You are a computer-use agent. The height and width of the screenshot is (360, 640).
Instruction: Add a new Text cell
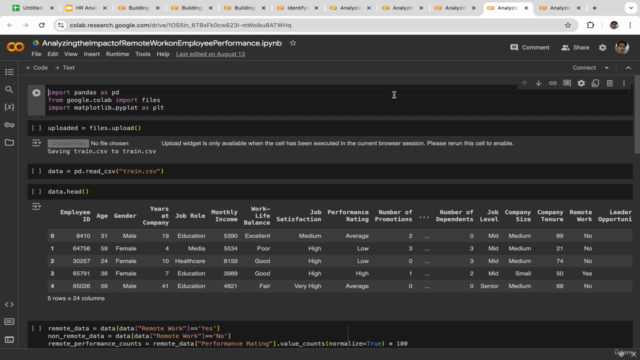tap(65, 68)
